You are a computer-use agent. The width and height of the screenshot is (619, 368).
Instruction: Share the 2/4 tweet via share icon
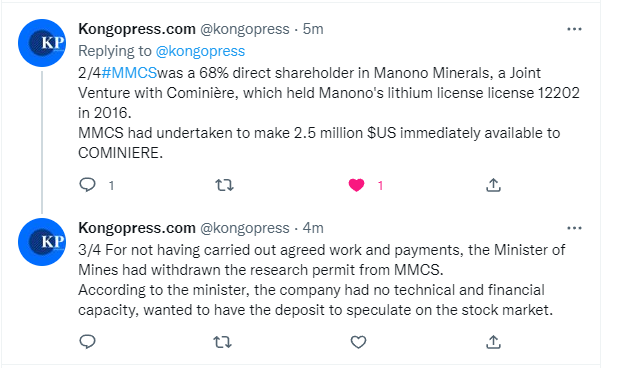click(x=493, y=185)
